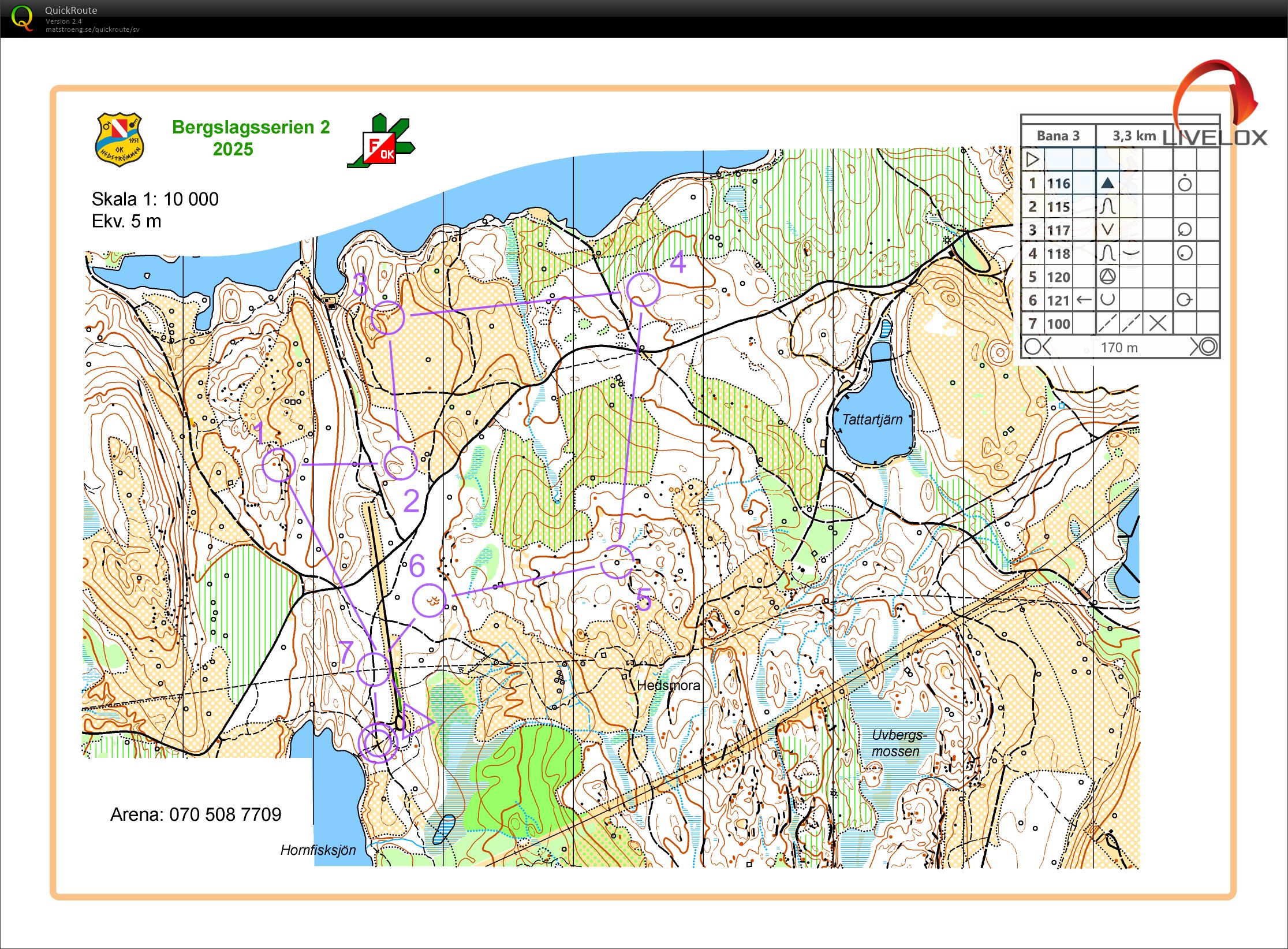
Task: Click the Version 2.4 label
Action: [x=64, y=21]
